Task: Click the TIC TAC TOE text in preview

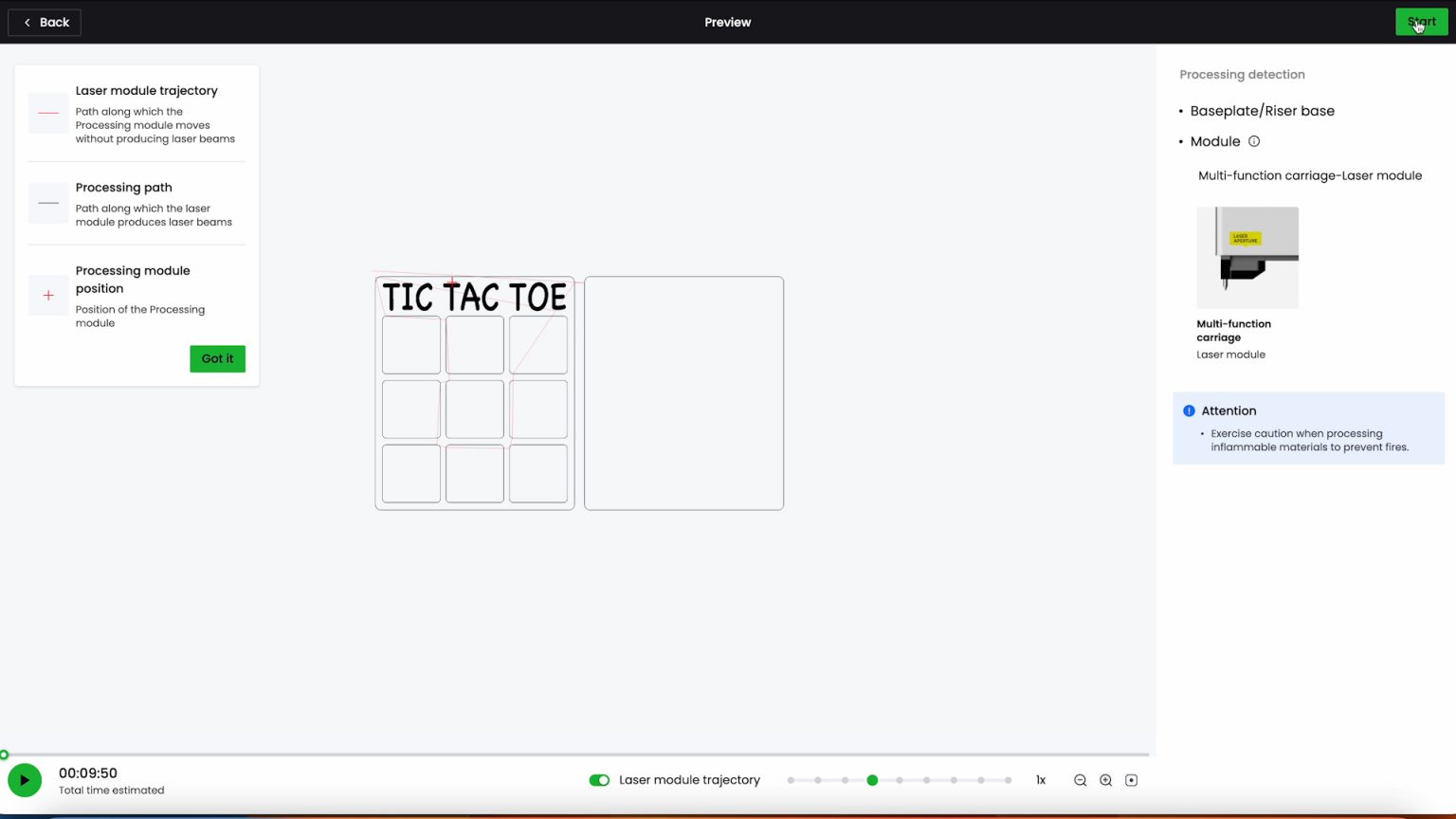Action: (x=474, y=298)
